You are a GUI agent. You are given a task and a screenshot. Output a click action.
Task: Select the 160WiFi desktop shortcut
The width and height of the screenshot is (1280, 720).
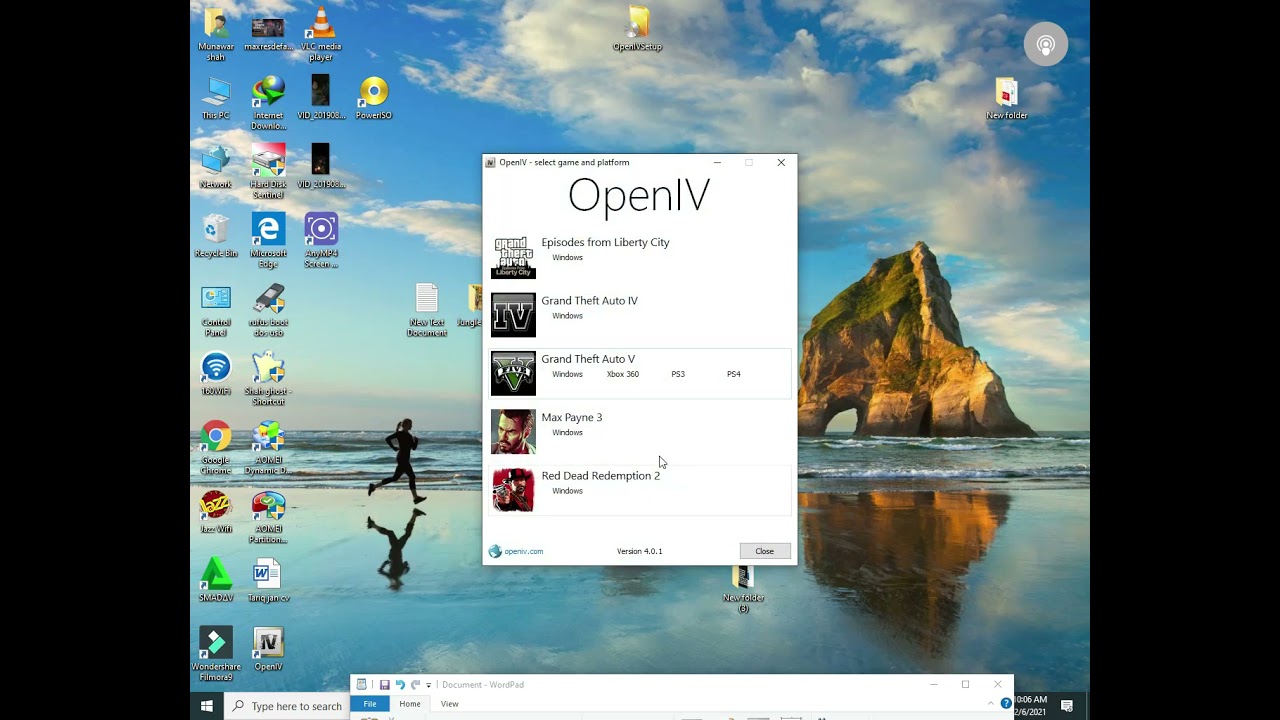coord(216,374)
